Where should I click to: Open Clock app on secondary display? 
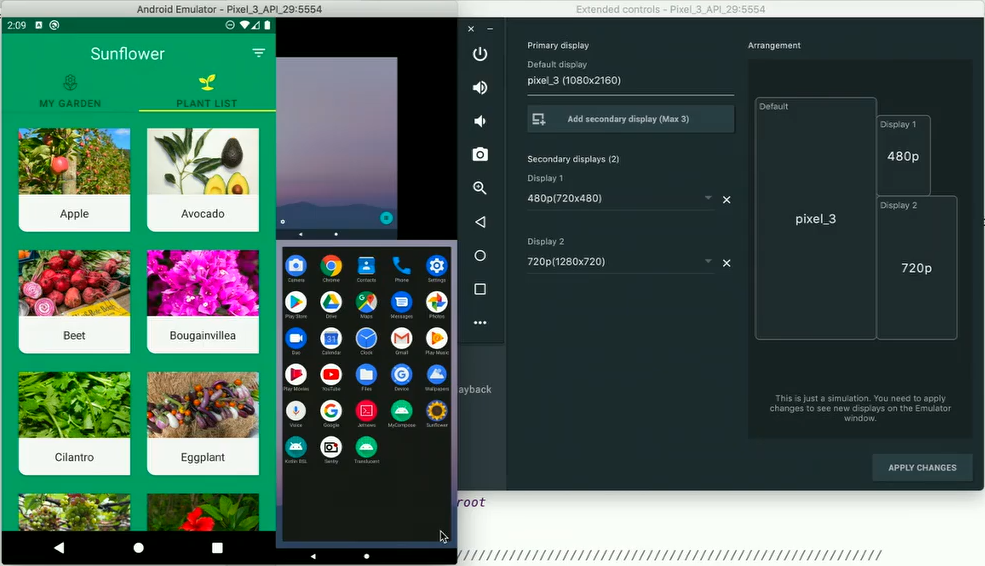pyautogui.click(x=366, y=341)
